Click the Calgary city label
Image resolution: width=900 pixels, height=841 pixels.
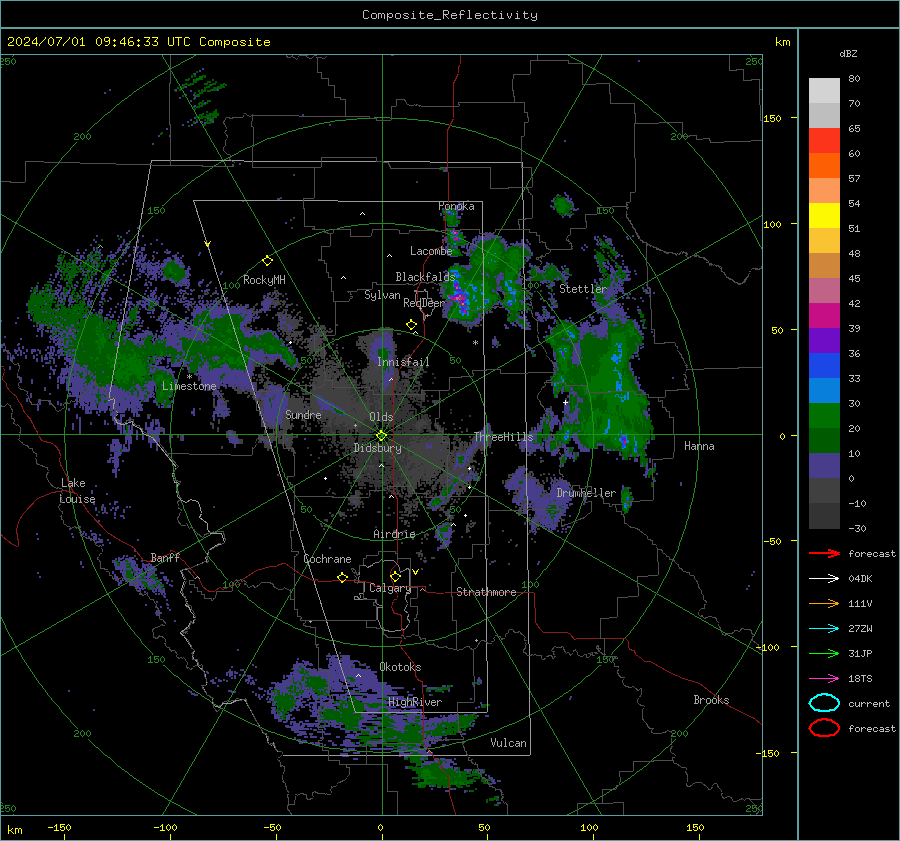click(390, 588)
